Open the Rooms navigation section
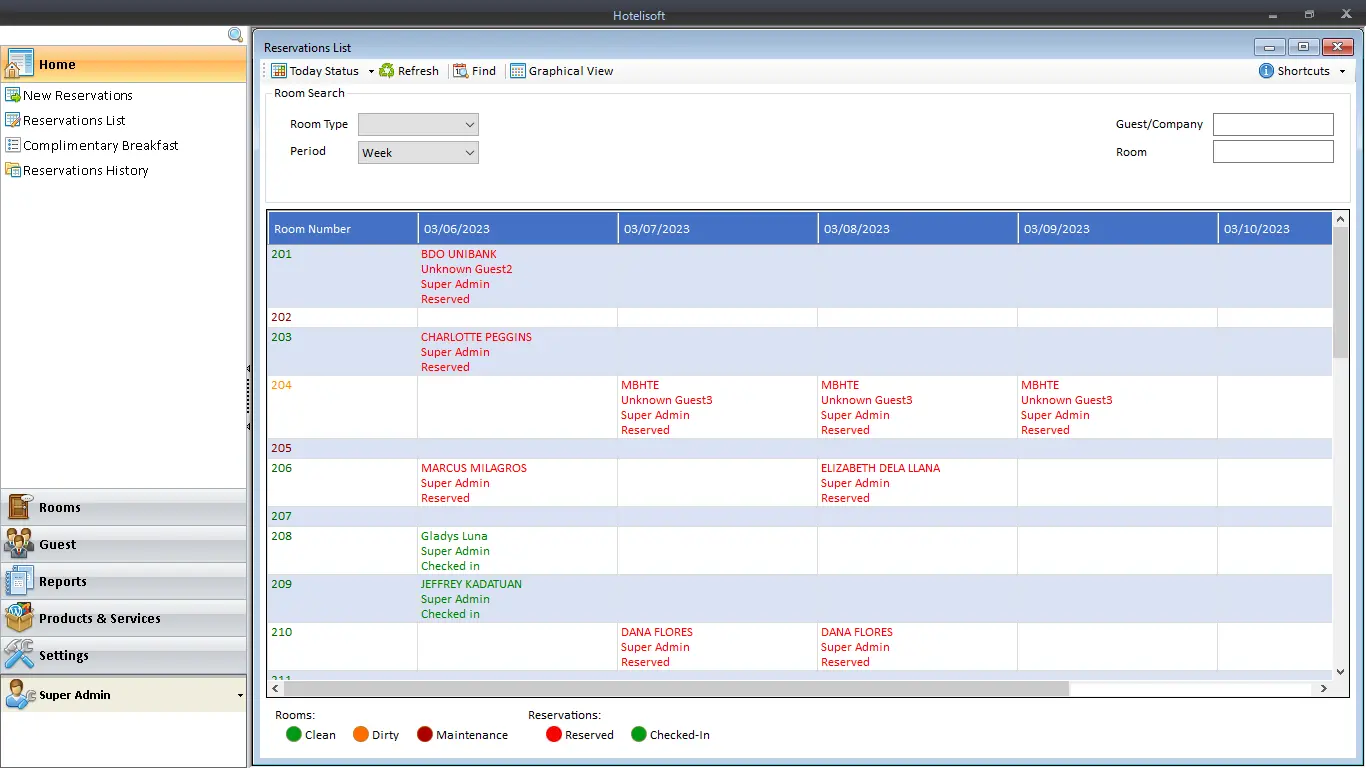This screenshot has height=768, width=1366. (x=123, y=507)
